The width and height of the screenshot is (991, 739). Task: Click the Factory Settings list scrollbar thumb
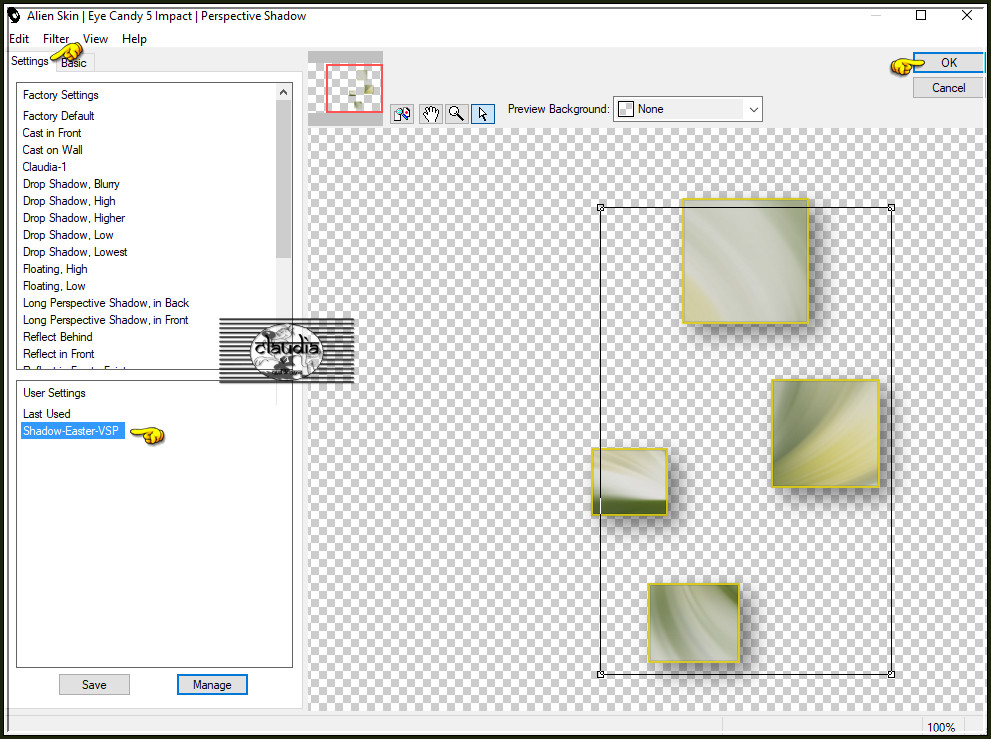pos(284,179)
